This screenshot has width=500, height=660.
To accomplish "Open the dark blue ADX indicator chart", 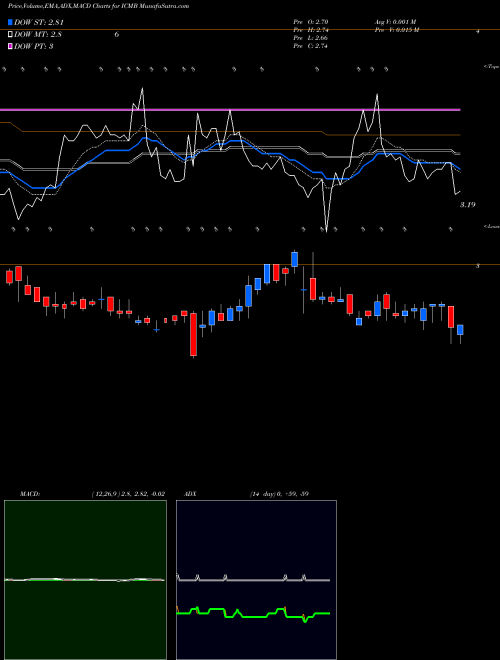I will tap(256, 580).
